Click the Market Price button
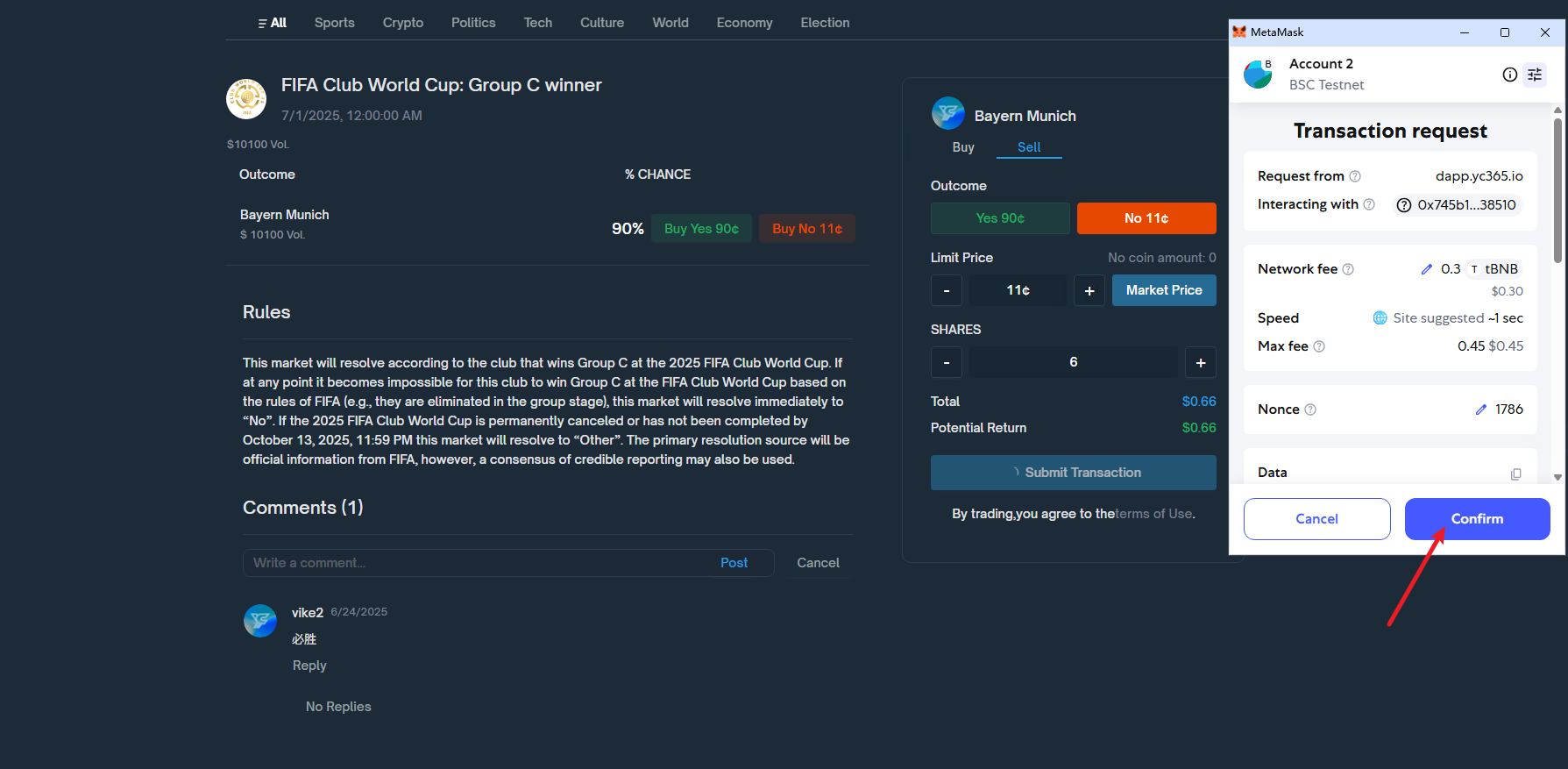The width and height of the screenshot is (1568, 769). [1164, 290]
